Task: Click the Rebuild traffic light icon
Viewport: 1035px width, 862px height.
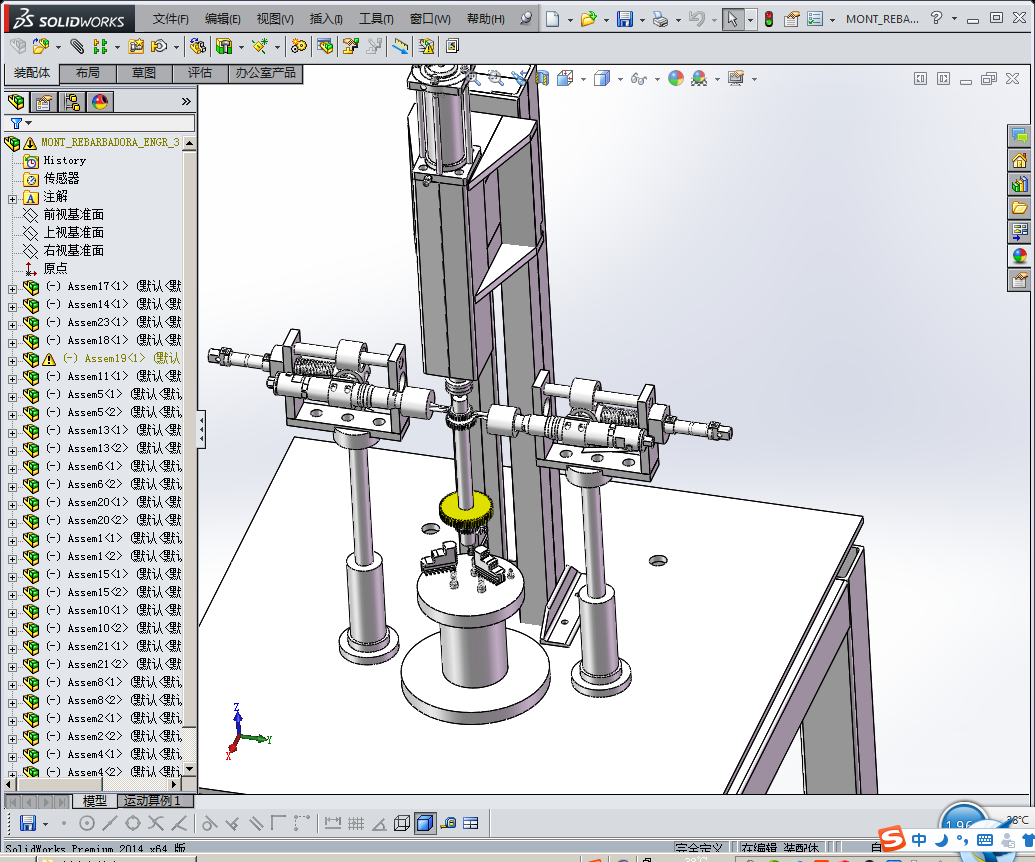Action: [768, 19]
